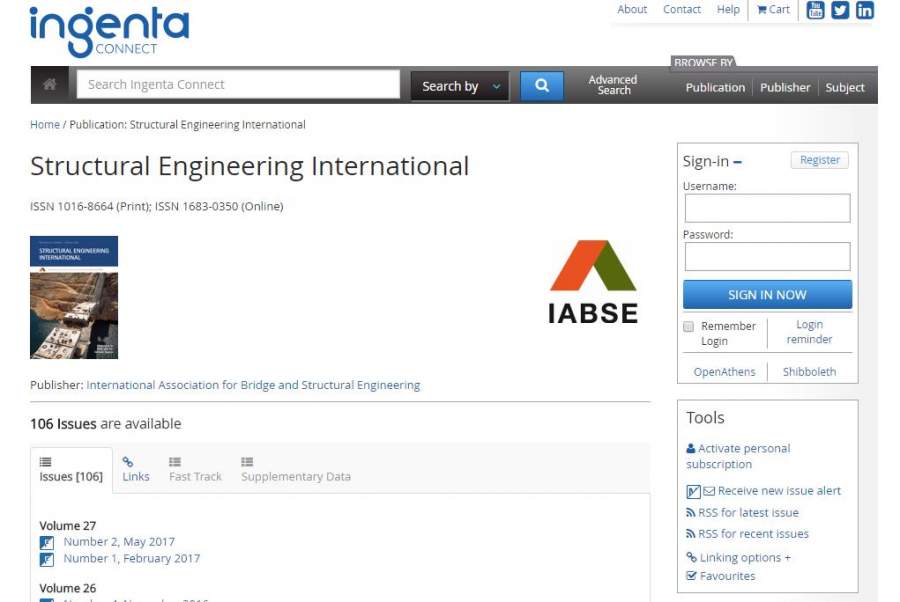This screenshot has width=900, height=602.
Task: Open the Help page
Action: 728,9
